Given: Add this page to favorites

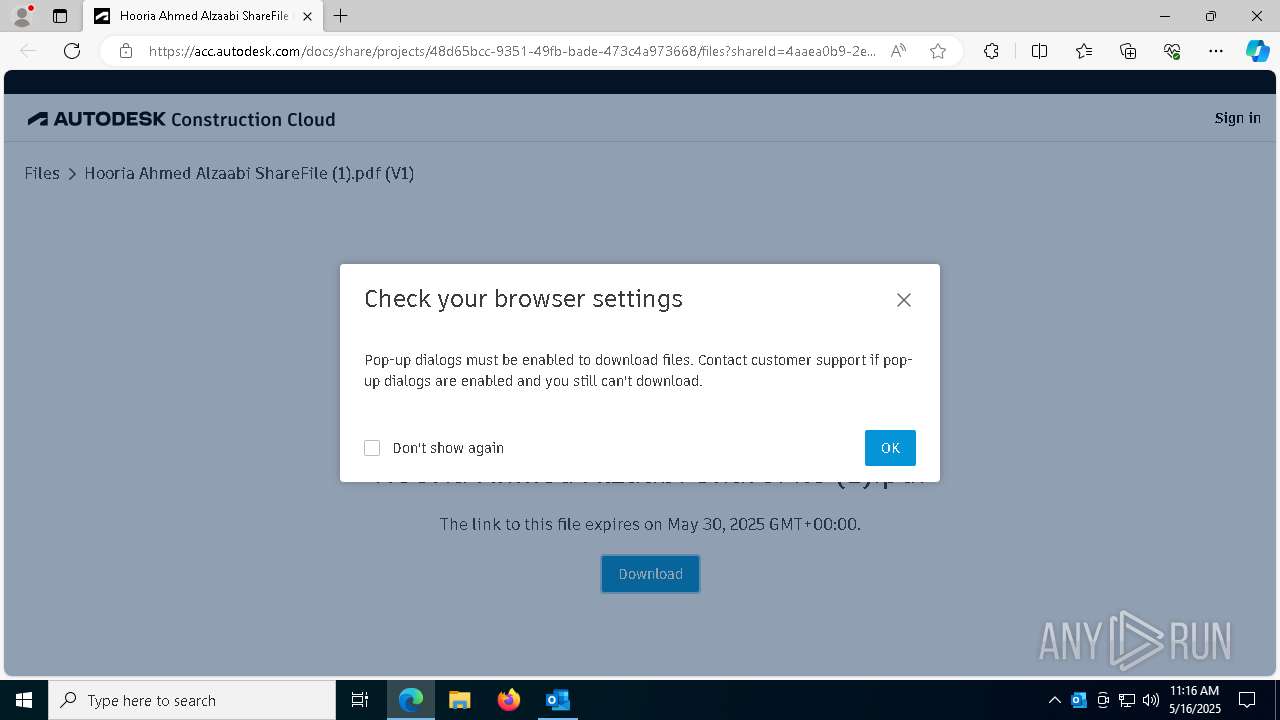Looking at the screenshot, I should (938, 51).
